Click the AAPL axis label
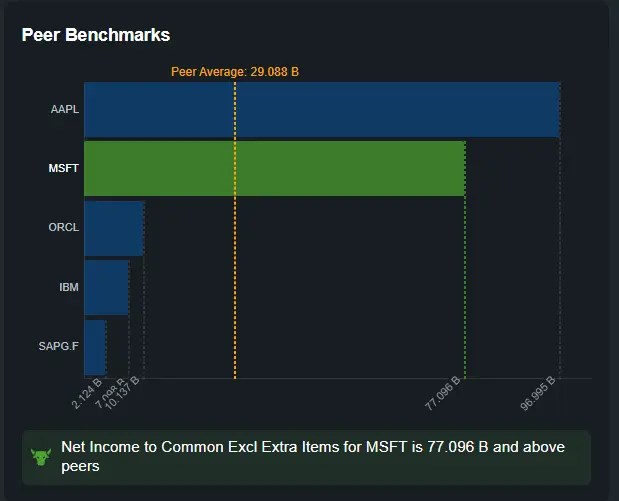Screen dimensions: 619x501 tap(65, 109)
